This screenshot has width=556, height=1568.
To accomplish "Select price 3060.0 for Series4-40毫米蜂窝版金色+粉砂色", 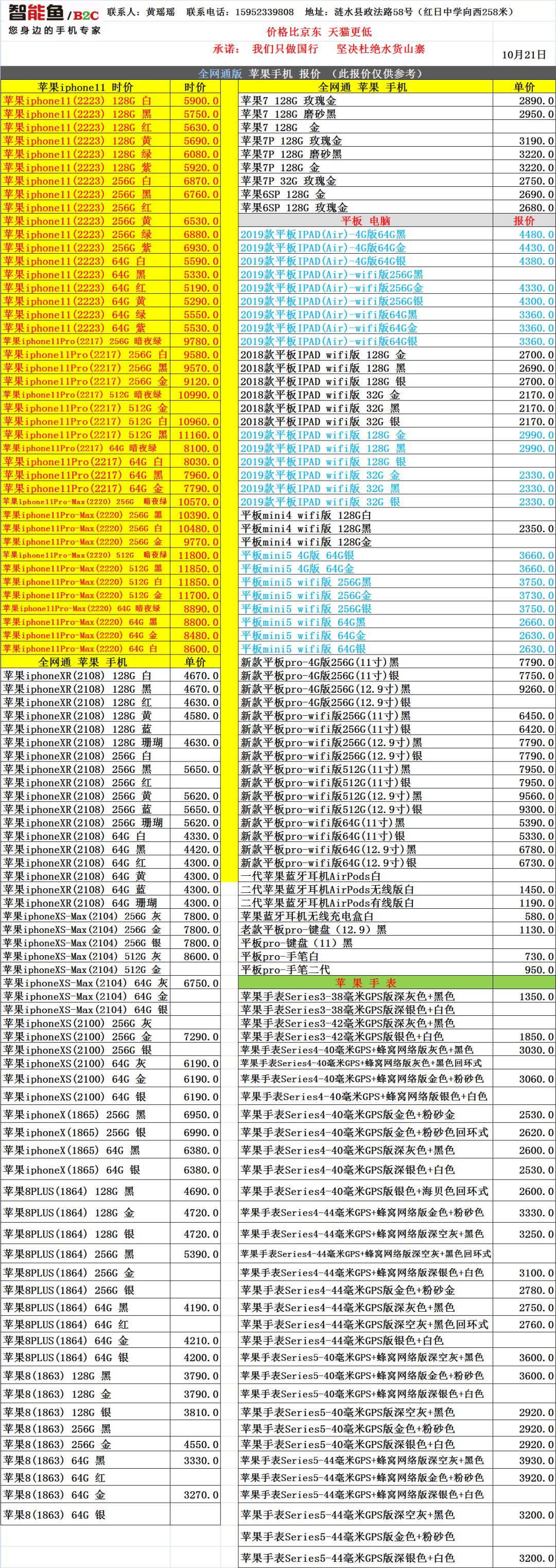I will 524,1079.
